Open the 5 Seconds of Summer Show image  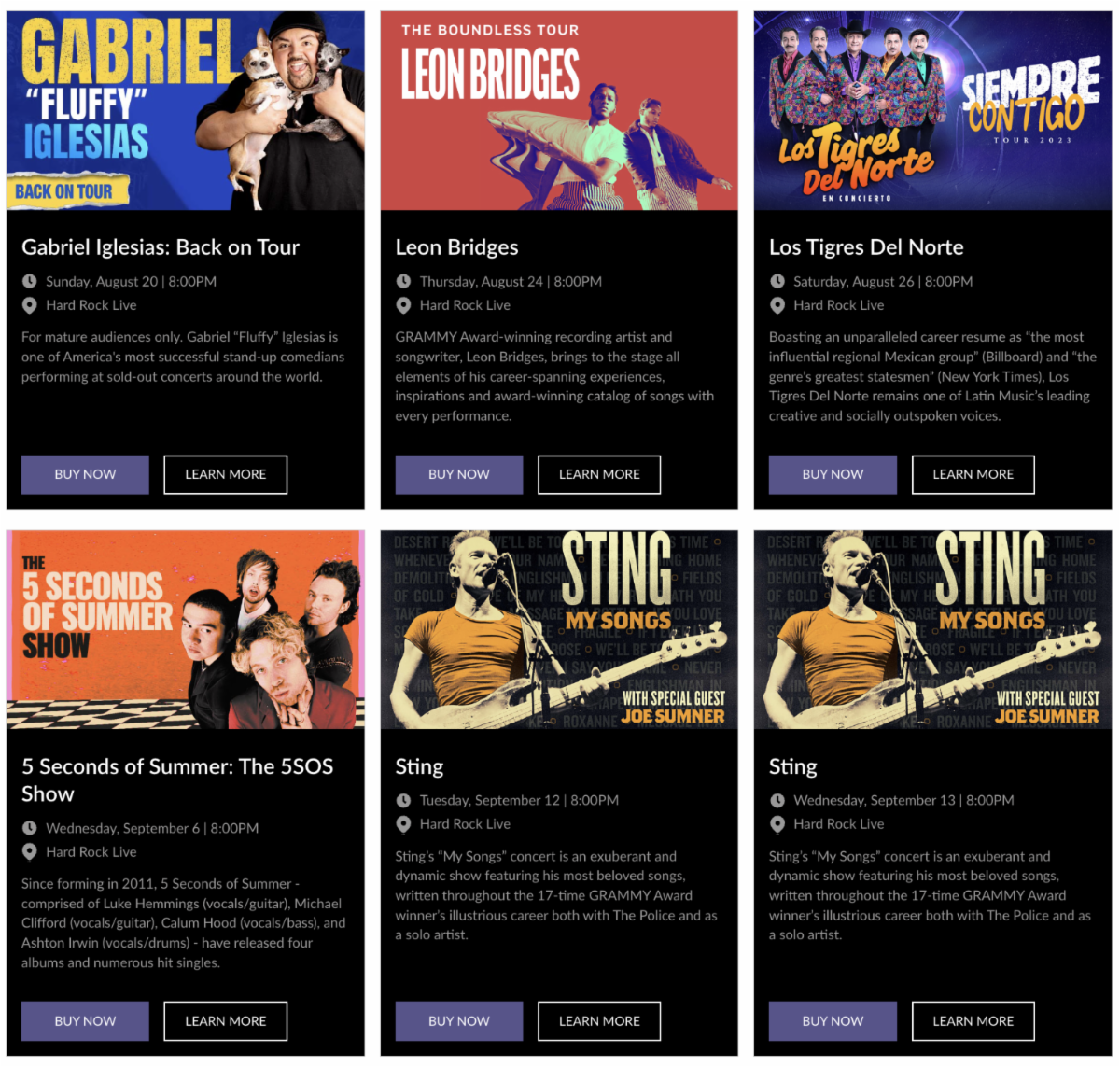(186, 630)
